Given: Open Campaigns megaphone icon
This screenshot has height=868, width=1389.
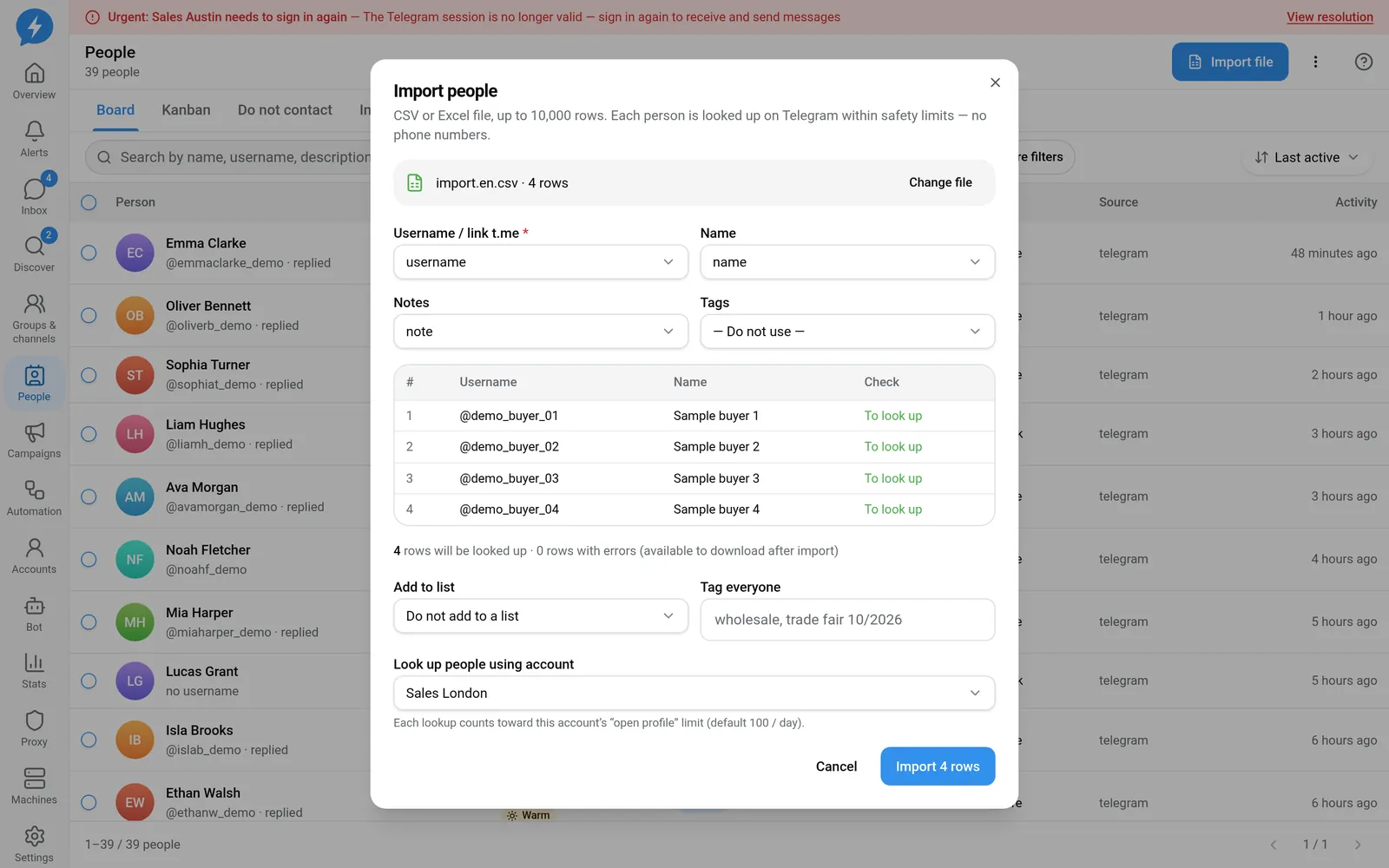Looking at the screenshot, I should point(34,441).
